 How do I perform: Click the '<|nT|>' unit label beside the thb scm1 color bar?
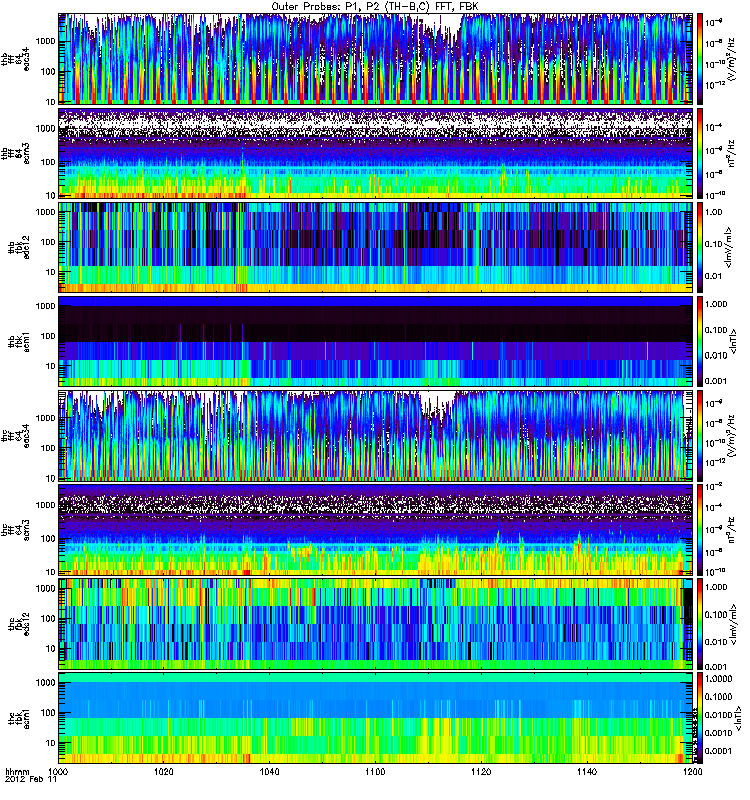pyautogui.click(x=733, y=341)
